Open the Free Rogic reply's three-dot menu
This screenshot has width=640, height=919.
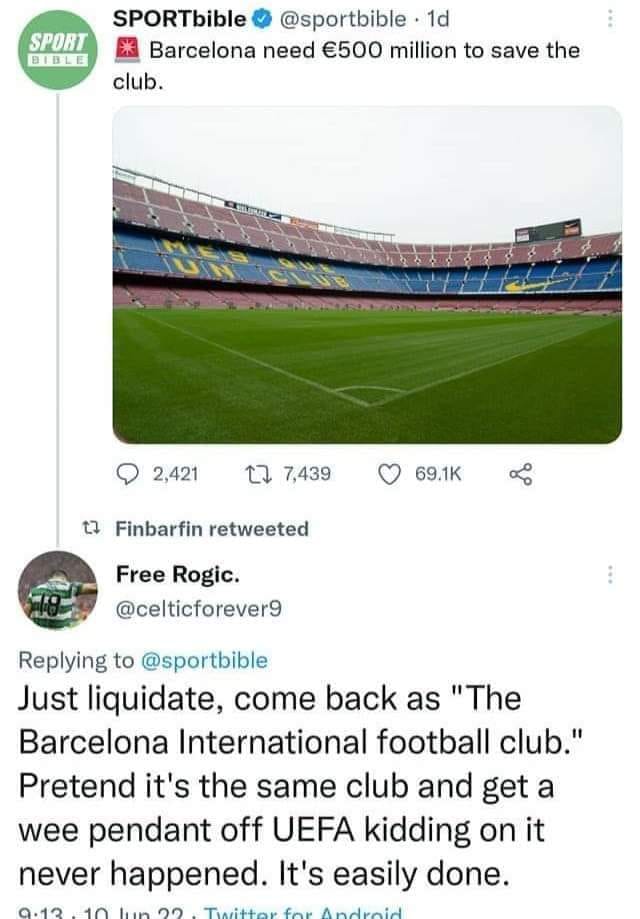point(611,575)
